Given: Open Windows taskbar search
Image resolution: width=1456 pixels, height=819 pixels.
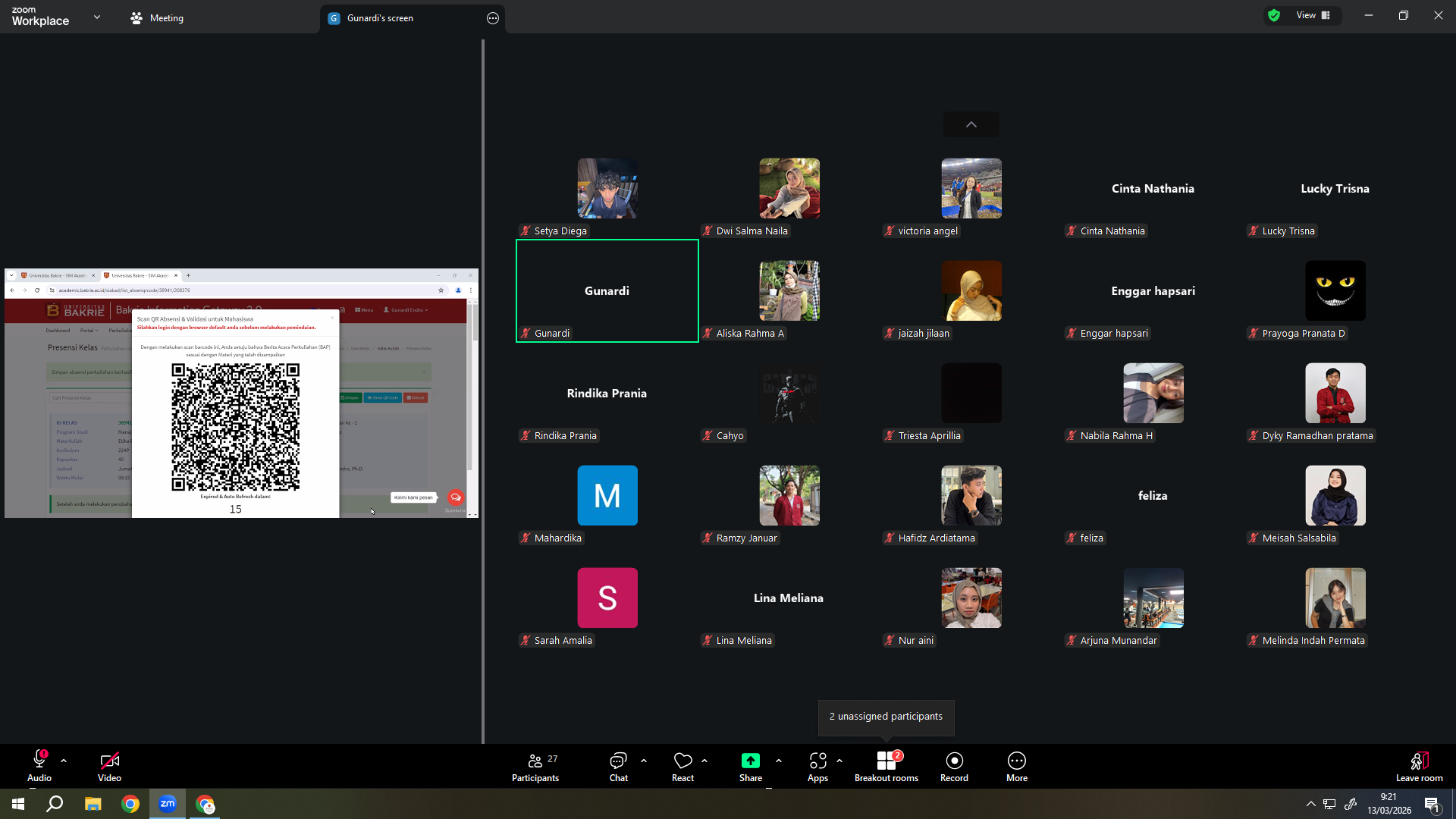Looking at the screenshot, I should pyautogui.click(x=55, y=804).
